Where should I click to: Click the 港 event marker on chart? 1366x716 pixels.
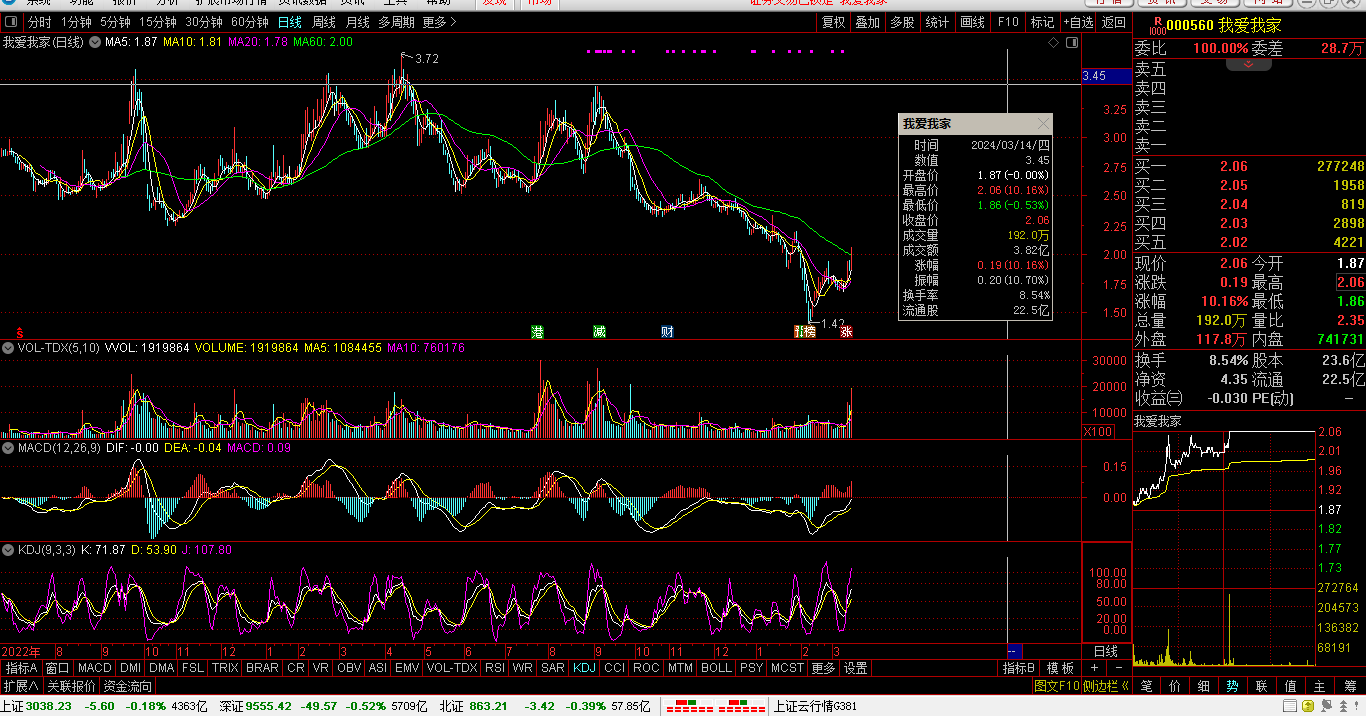coord(538,331)
